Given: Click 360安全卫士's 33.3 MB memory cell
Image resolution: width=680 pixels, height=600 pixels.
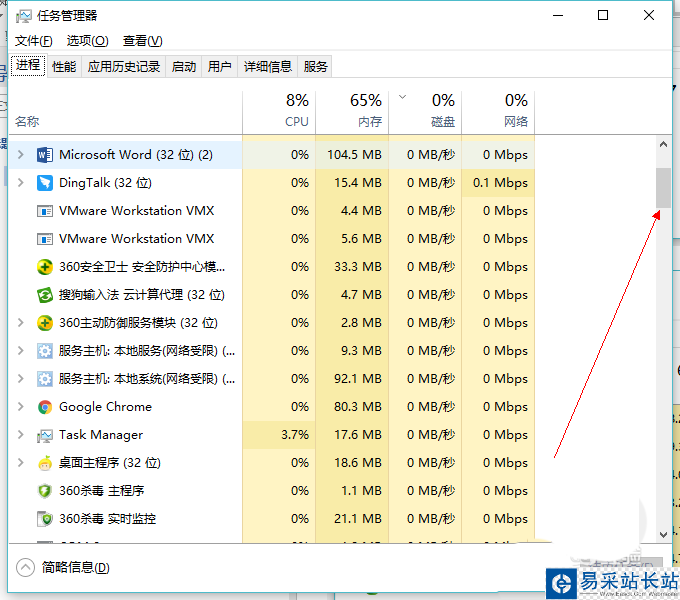Looking at the screenshot, I should [352, 267].
